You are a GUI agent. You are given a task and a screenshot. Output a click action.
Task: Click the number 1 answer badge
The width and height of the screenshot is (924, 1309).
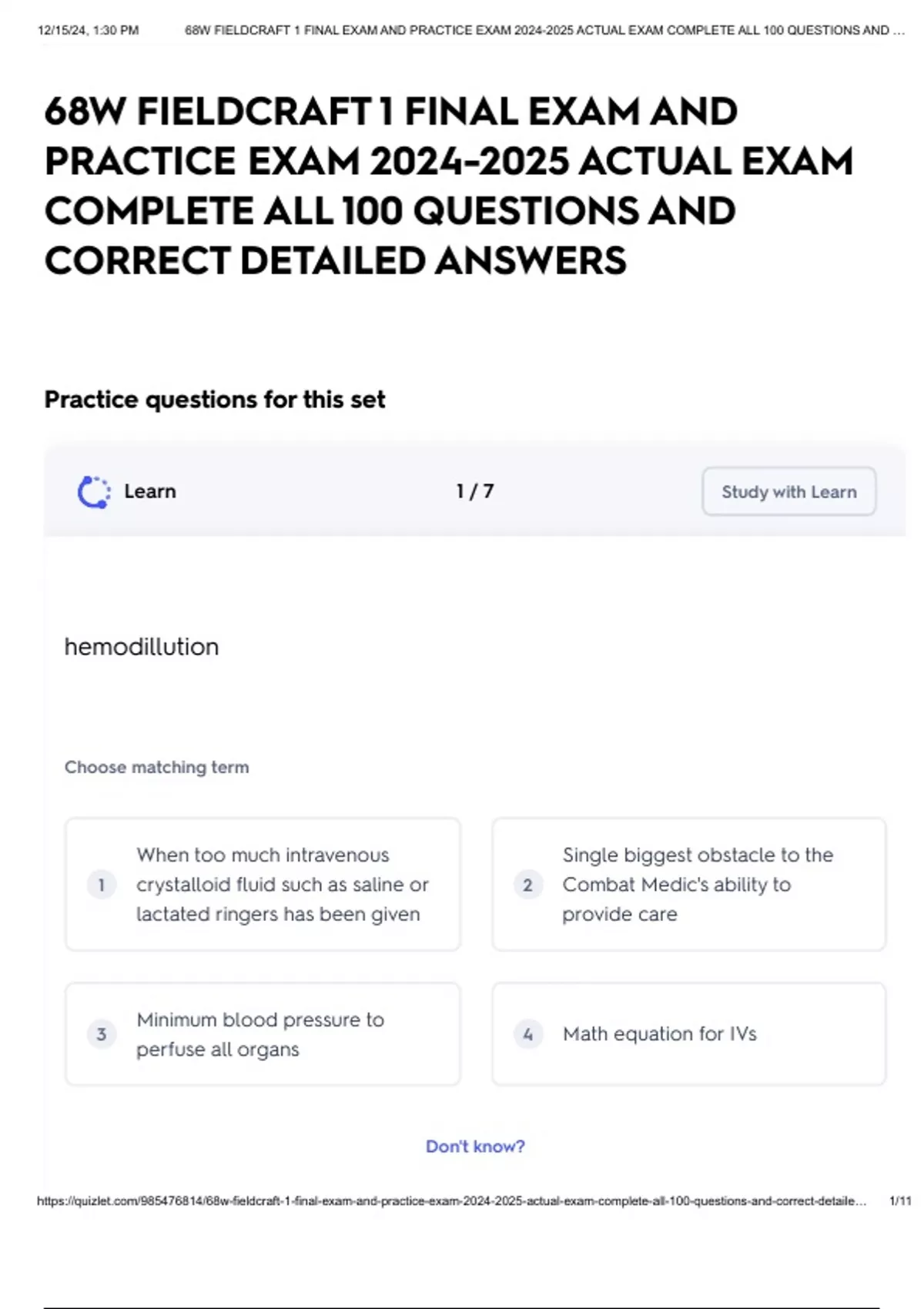102,885
